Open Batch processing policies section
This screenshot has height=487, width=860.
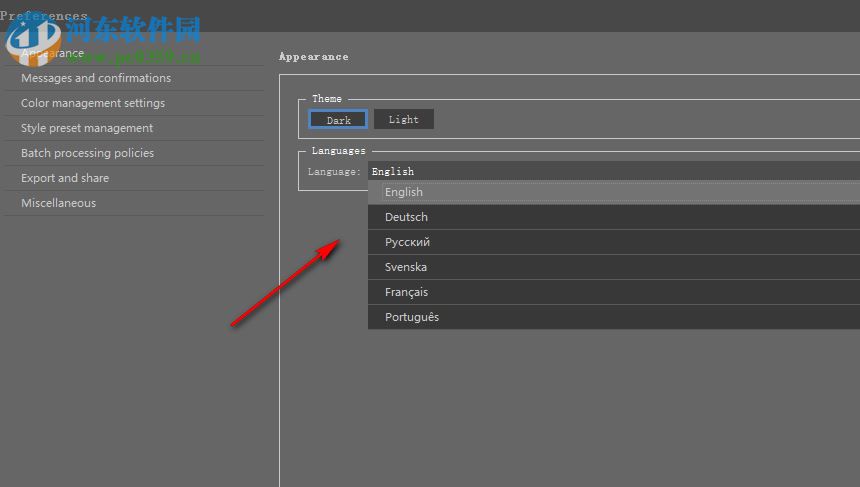coord(134,153)
